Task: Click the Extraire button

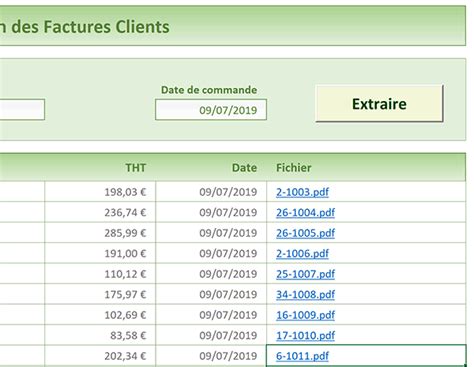Action: pyautogui.click(x=379, y=104)
